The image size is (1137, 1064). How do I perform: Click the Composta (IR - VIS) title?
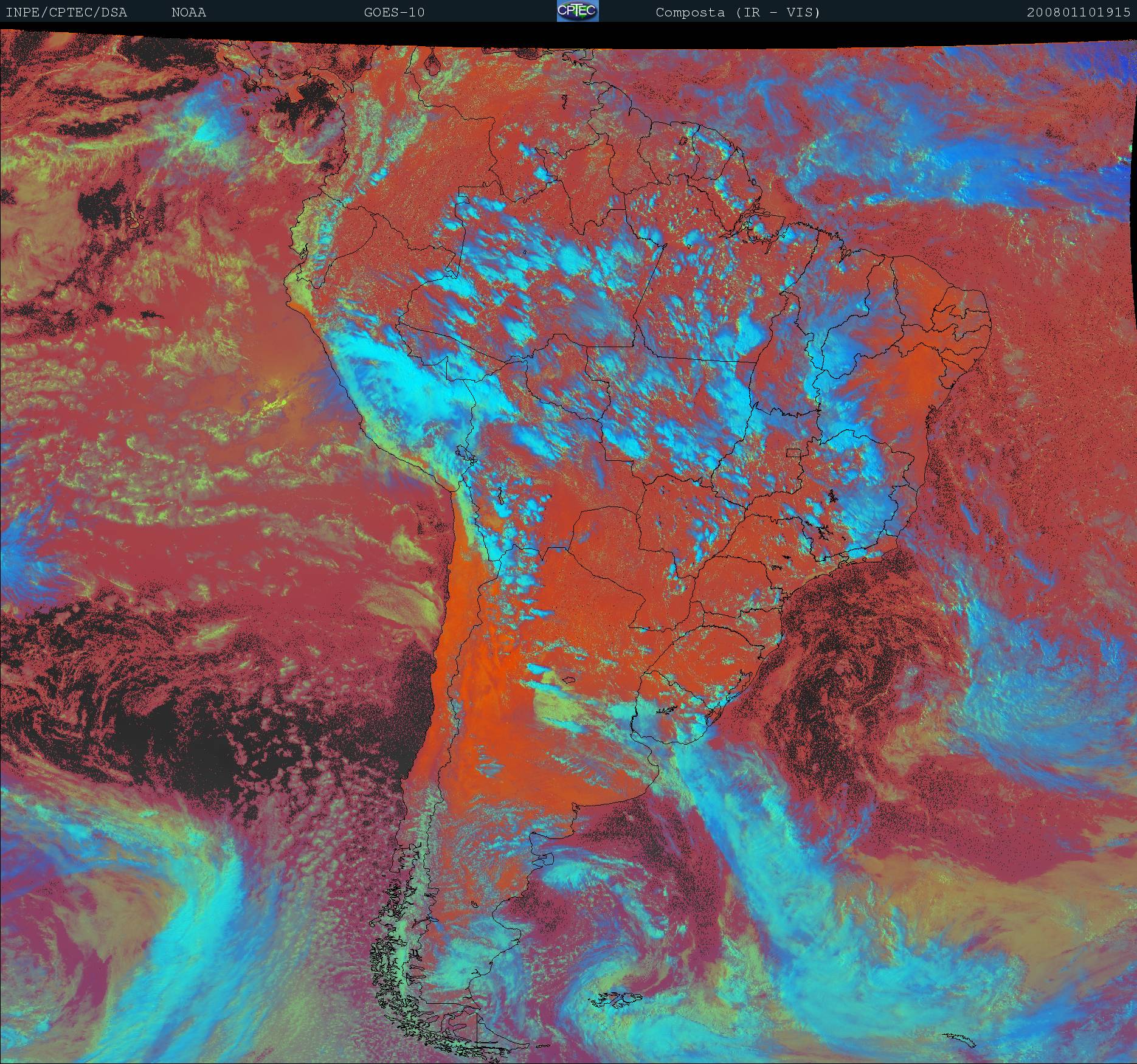point(738,12)
